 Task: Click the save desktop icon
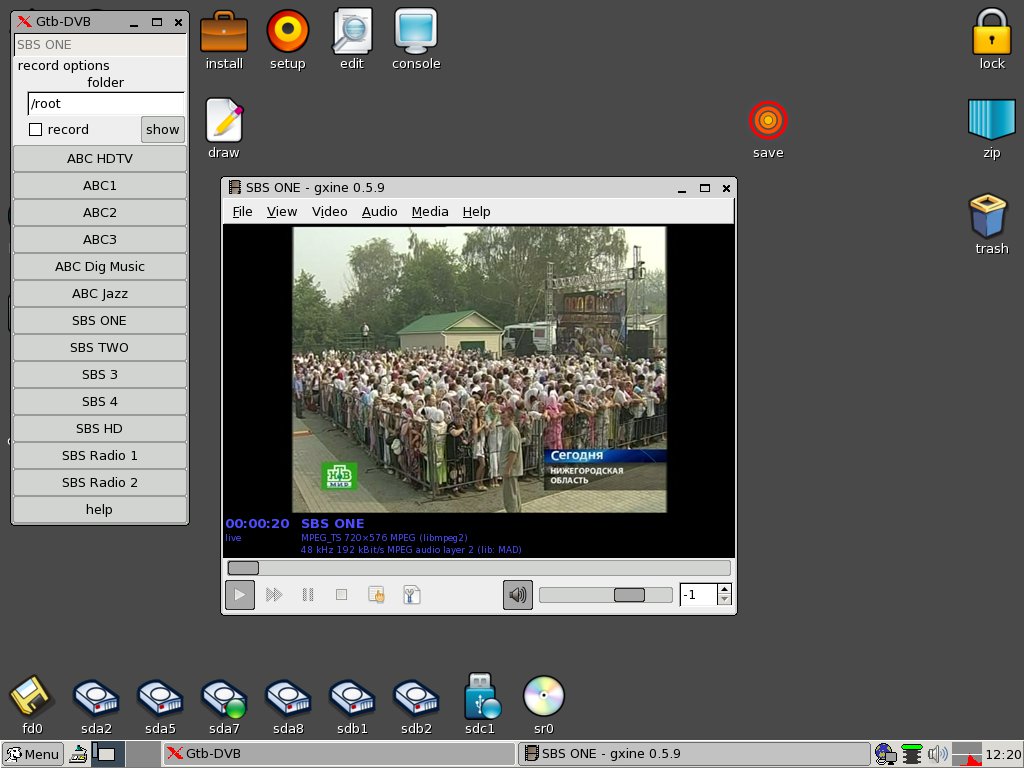pos(768,129)
